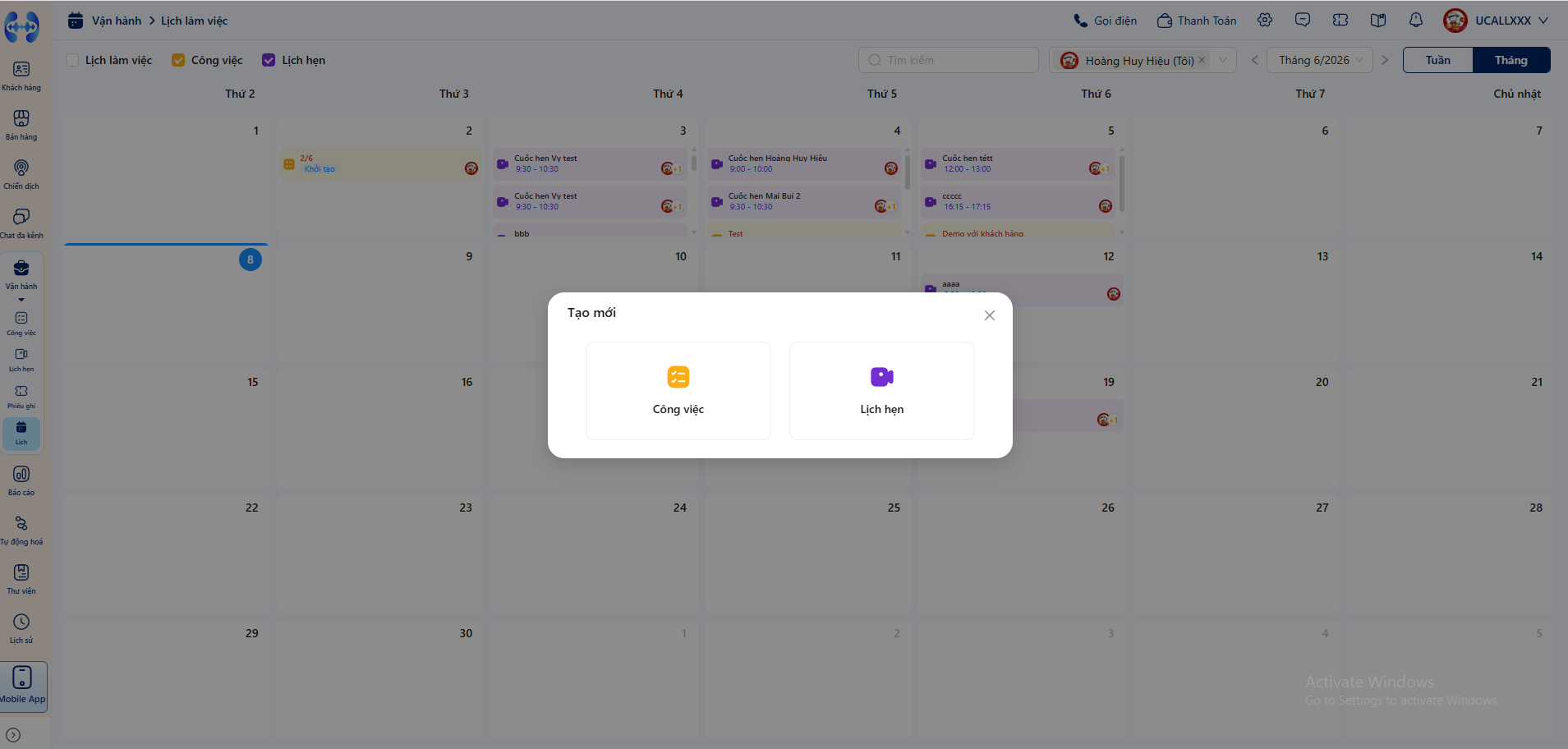
Task: Remove Hoàng Huy Hiệu (Tôi) filter tag
Action: [1202, 60]
